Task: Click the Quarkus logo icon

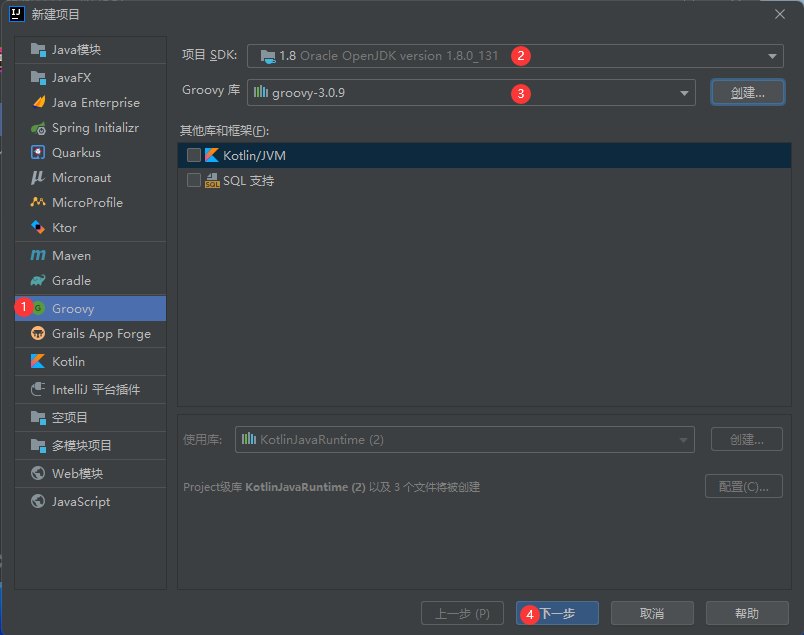Action: [x=38, y=152]
